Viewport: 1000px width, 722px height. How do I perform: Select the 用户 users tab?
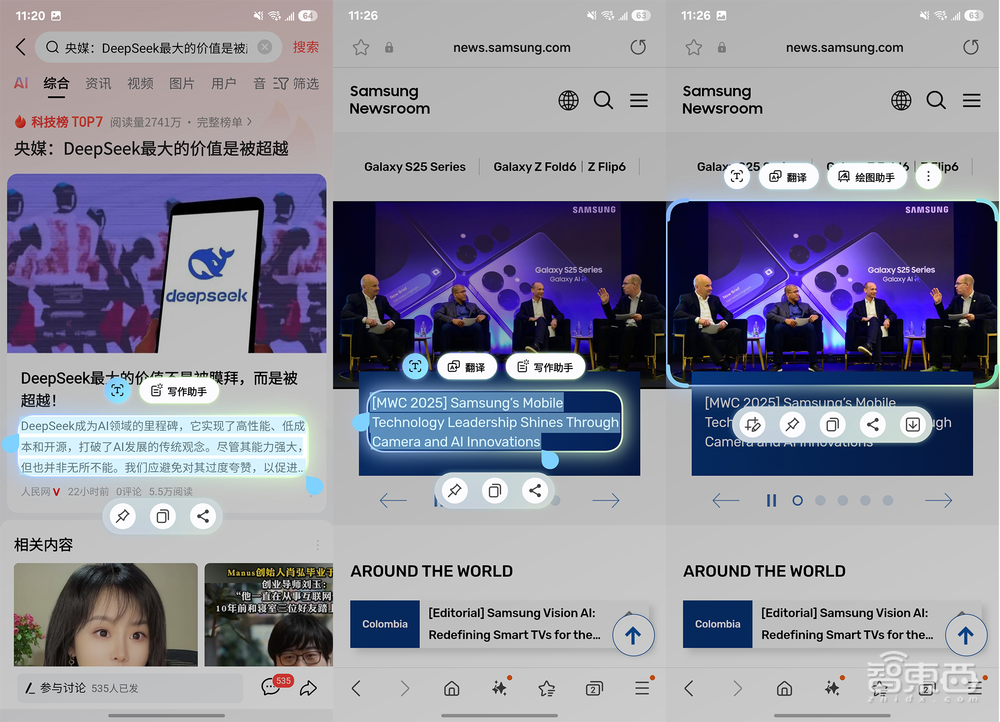coord(224,84)
